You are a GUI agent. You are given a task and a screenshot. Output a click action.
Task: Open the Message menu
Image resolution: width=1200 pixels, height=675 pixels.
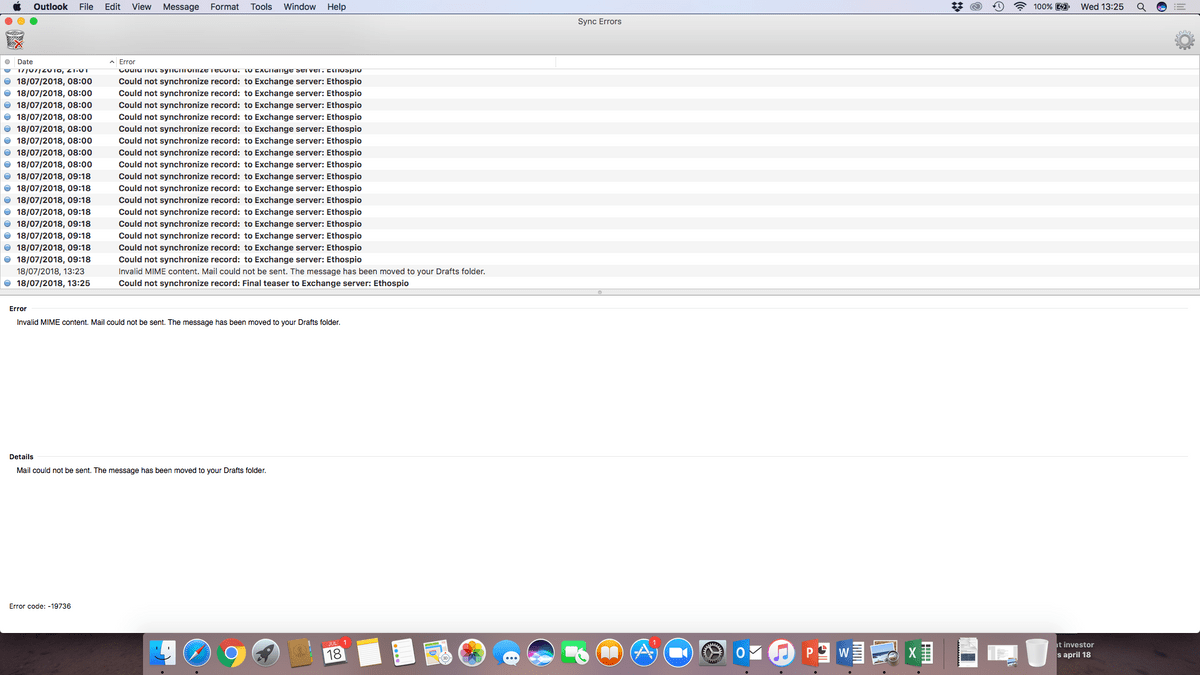180,6
